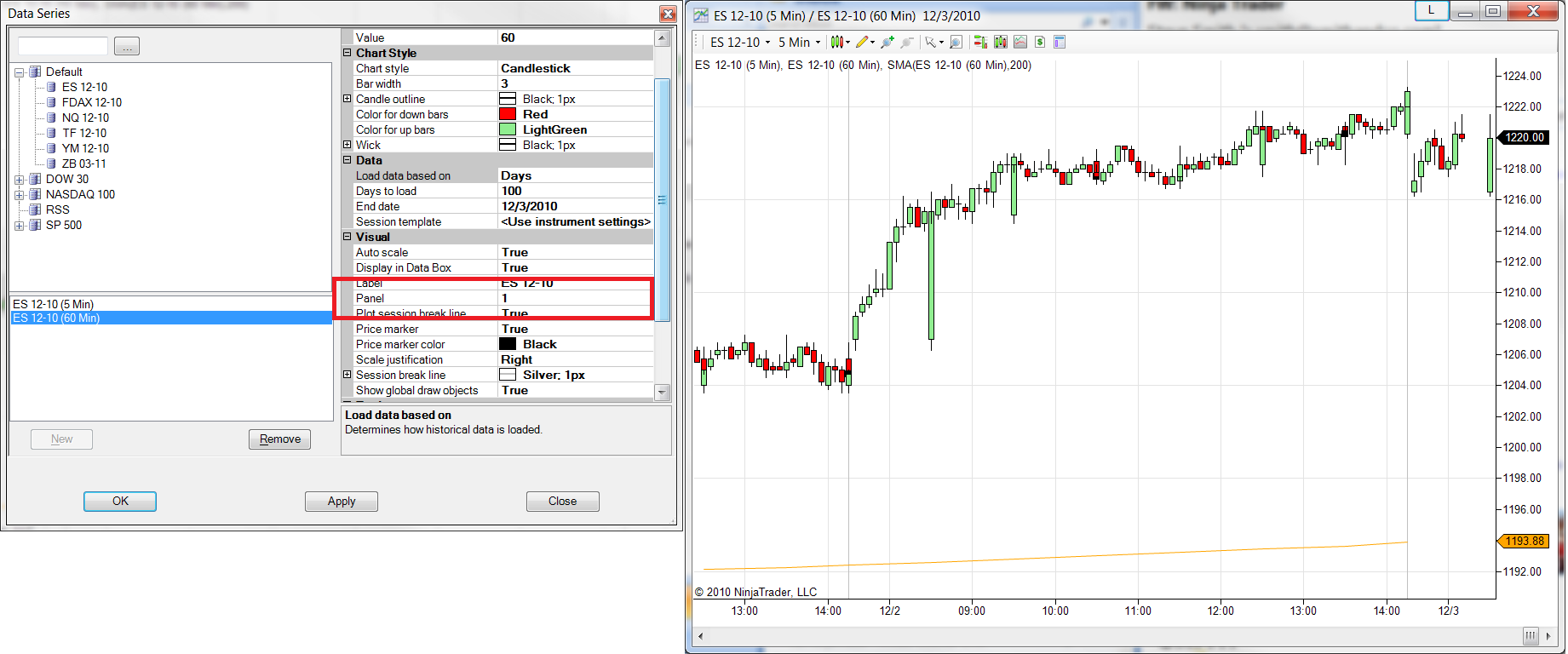Click the End date value 12/3/2010
The height and width of the screenshot is (654, 1568).
(x=576, y=206)
